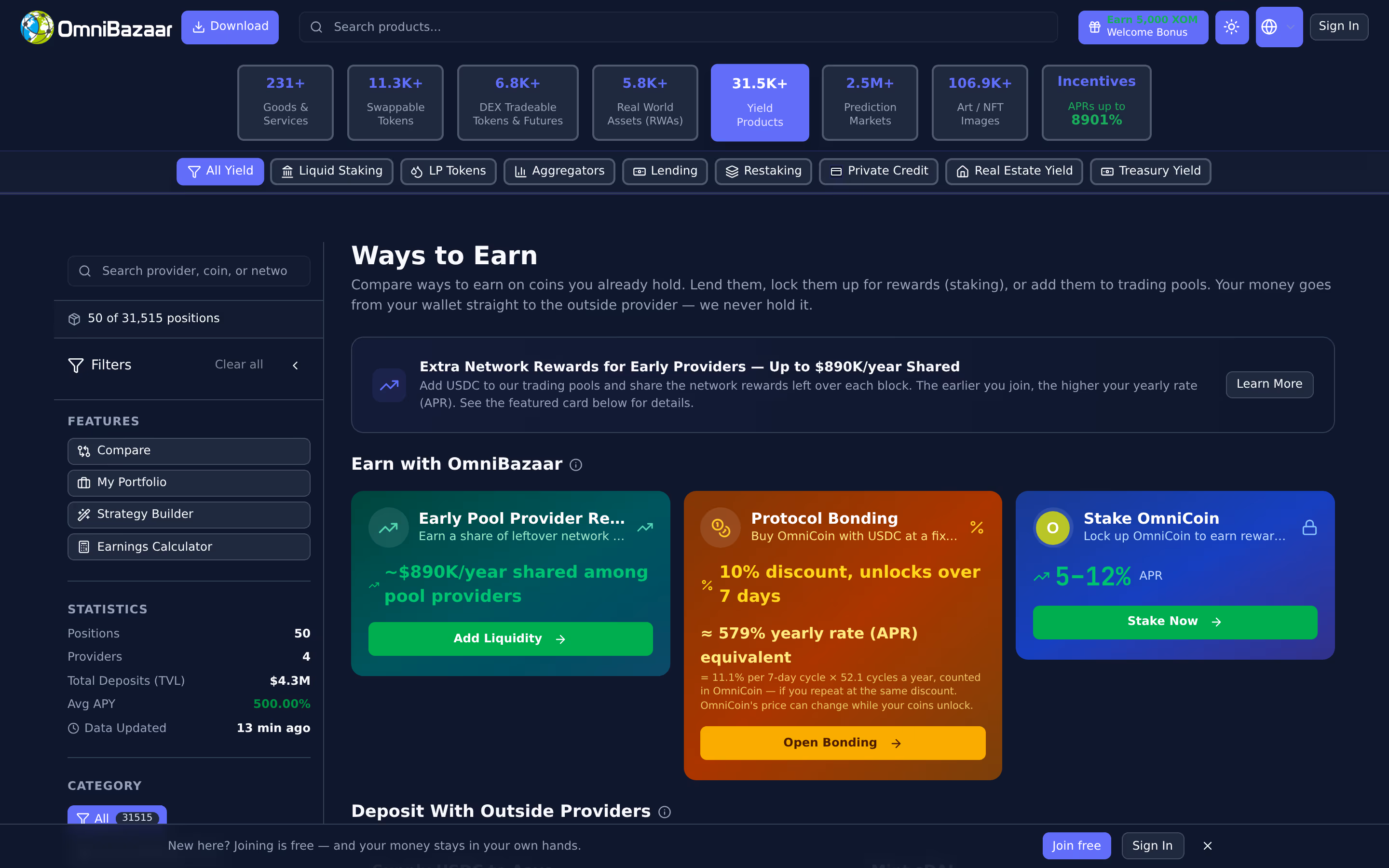Click trending arrow at Early Pool card corner

[645, 527]
